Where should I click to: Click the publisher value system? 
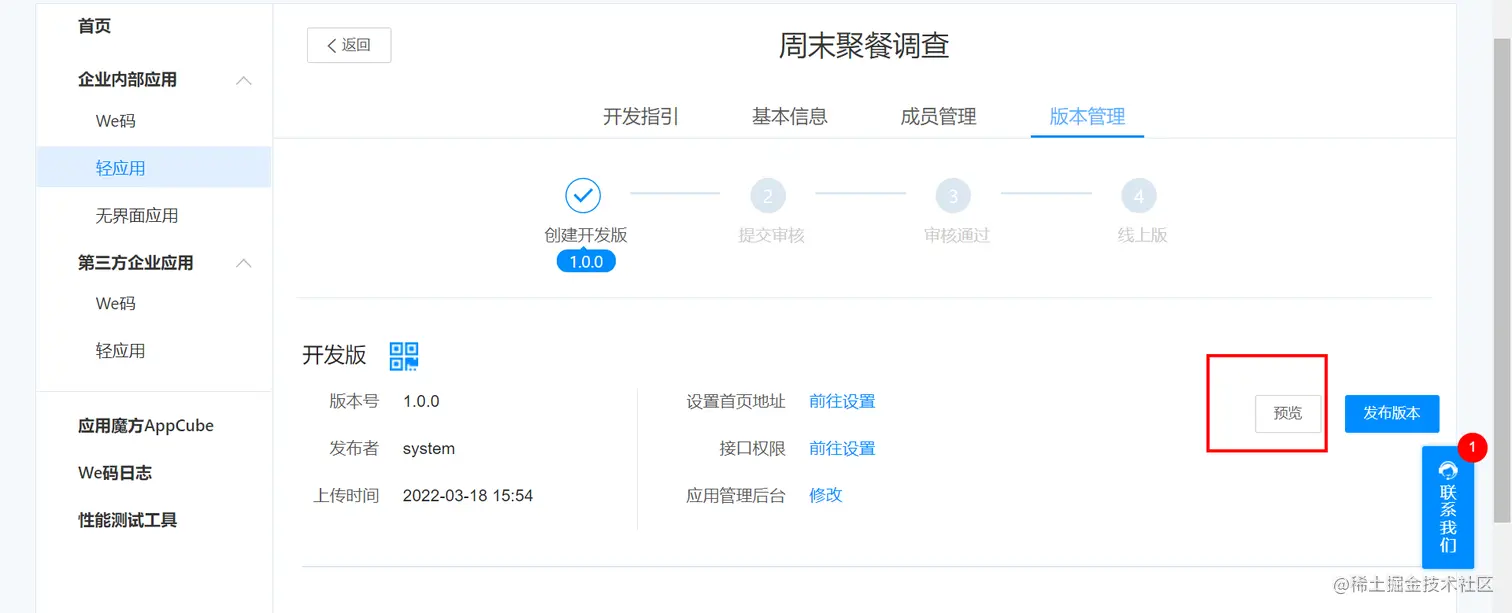pos(429,448)
